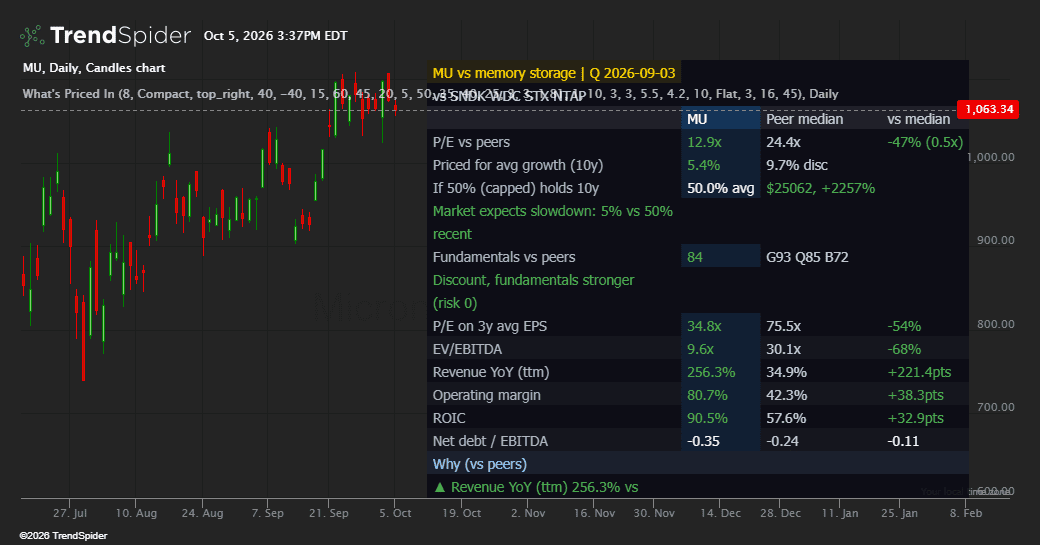The height and width of the screenshot is (545, 1040).
Task: Click the red 1,063.34 current price label
Action: click(988, 109)
